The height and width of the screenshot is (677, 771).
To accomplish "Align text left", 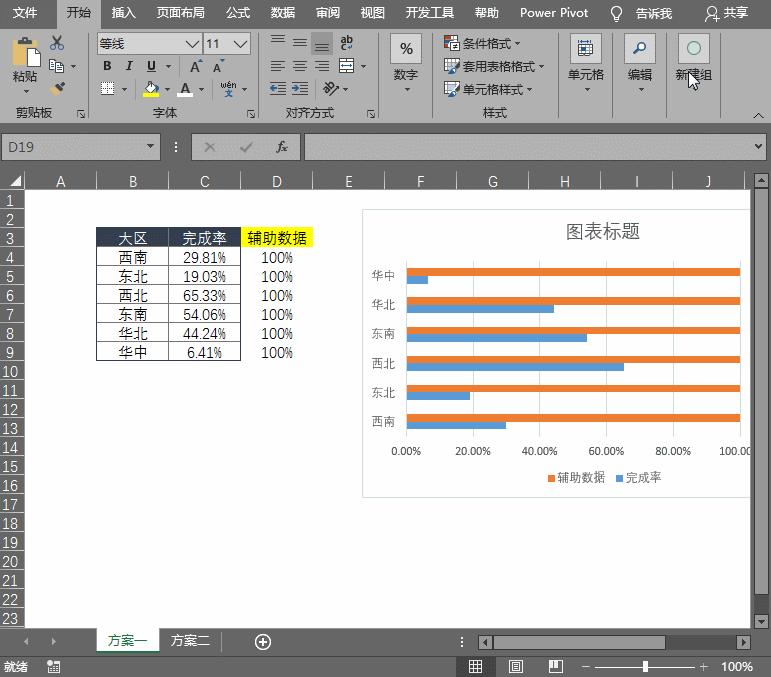I will (x=278, y=66).
